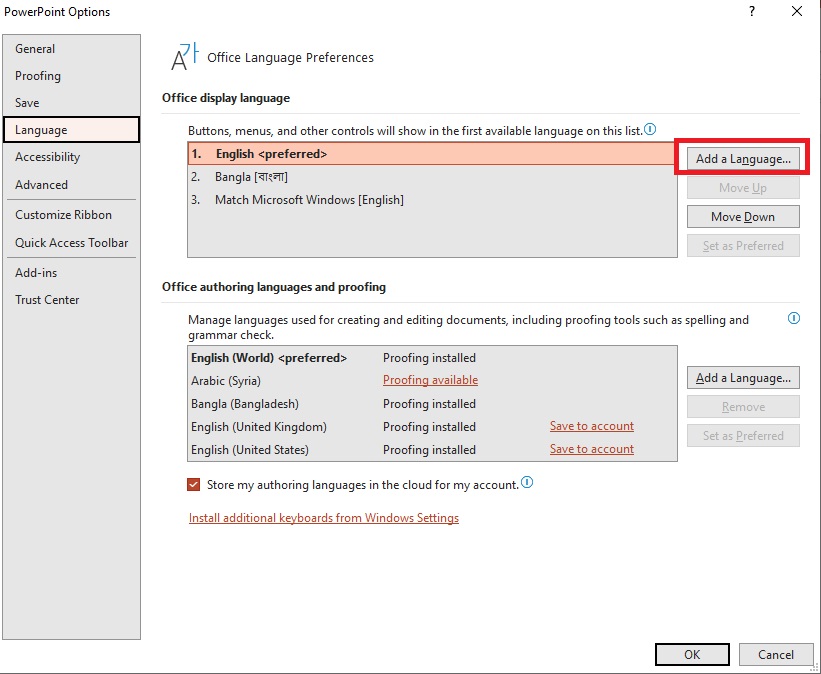Click the info icon beside the authoring languages description

click(794, 318)
